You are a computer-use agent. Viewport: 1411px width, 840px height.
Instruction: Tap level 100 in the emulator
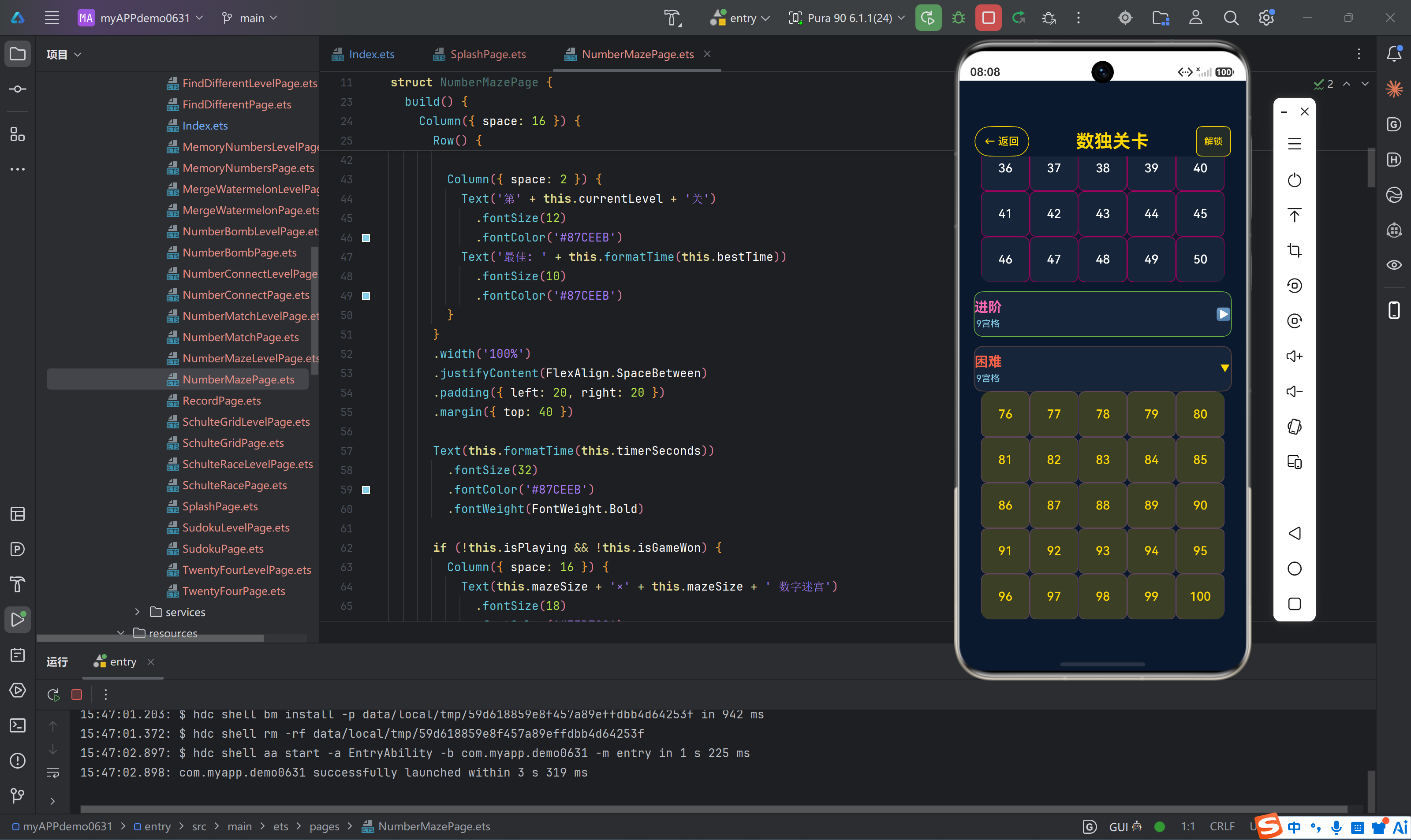click(x=1200, y=596)
